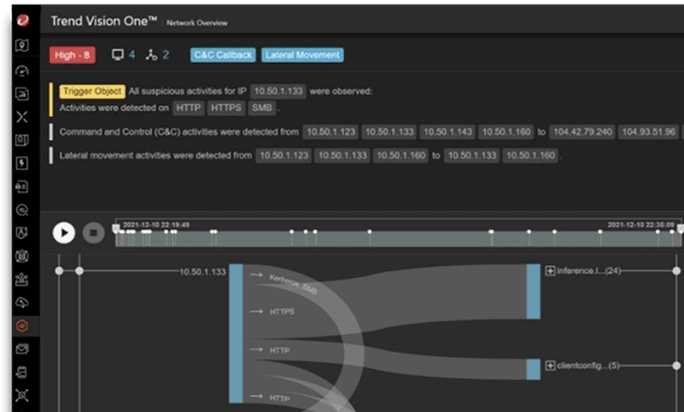Click the timeline end time 2021-12-10 22:35:00
This screenshot has width=684, height=412.
[640, 225]
